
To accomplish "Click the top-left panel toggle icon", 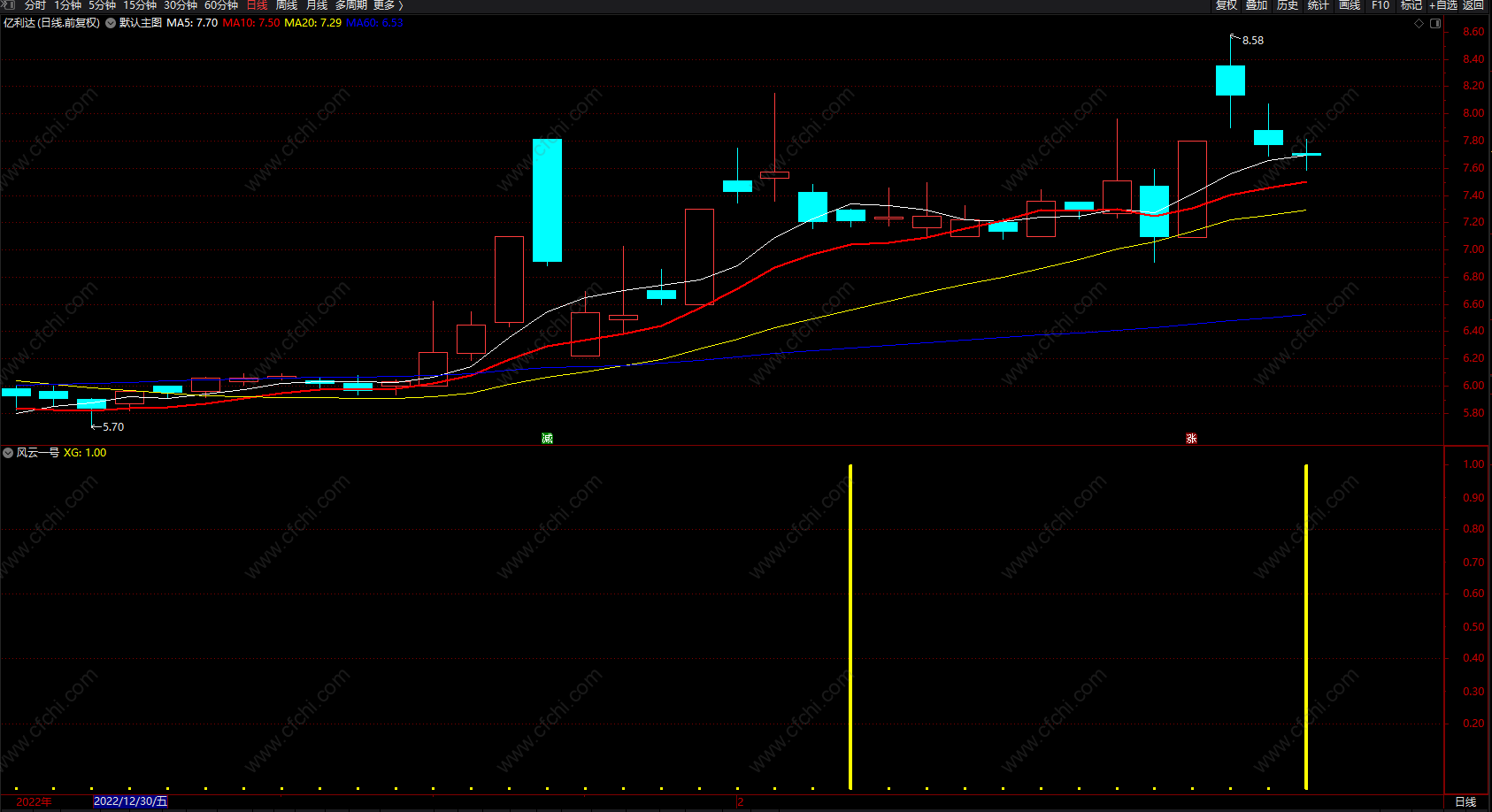I will coord(9,5).
